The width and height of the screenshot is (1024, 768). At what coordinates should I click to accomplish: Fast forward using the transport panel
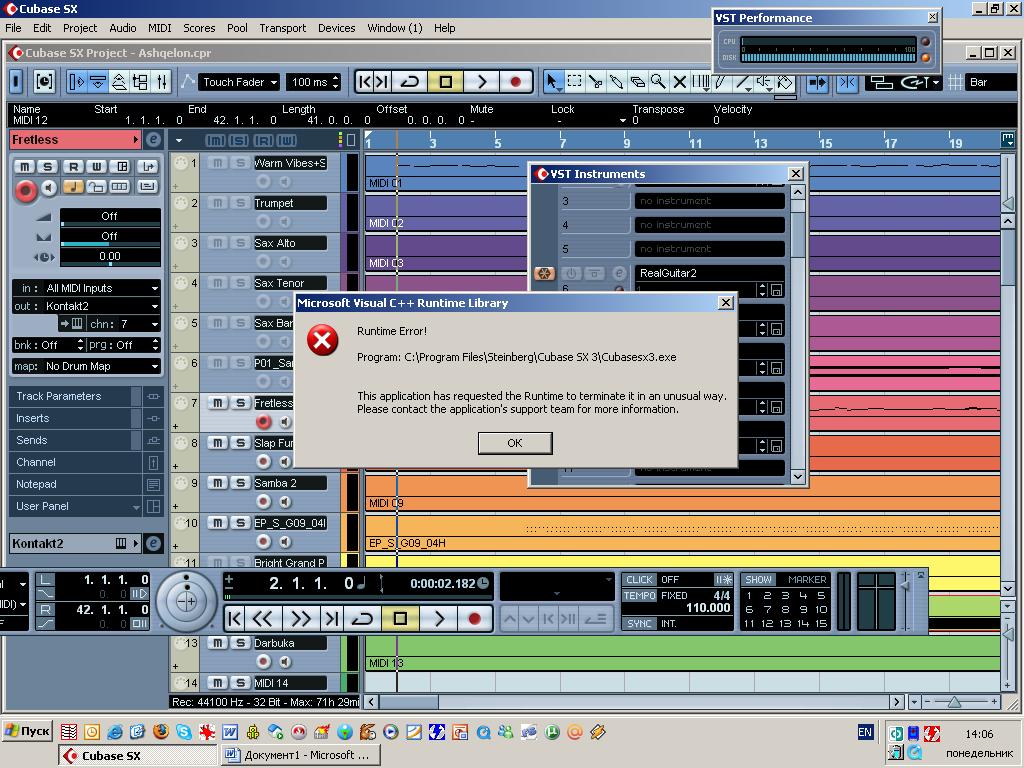300,618
